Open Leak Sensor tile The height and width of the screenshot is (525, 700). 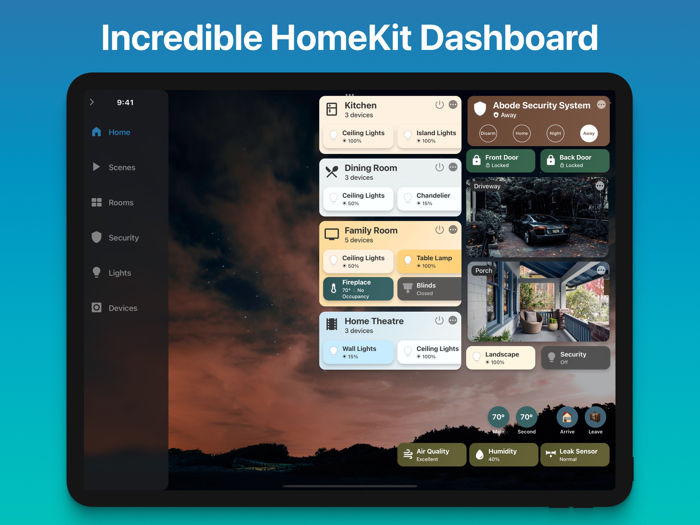click(x=575, y=454)
